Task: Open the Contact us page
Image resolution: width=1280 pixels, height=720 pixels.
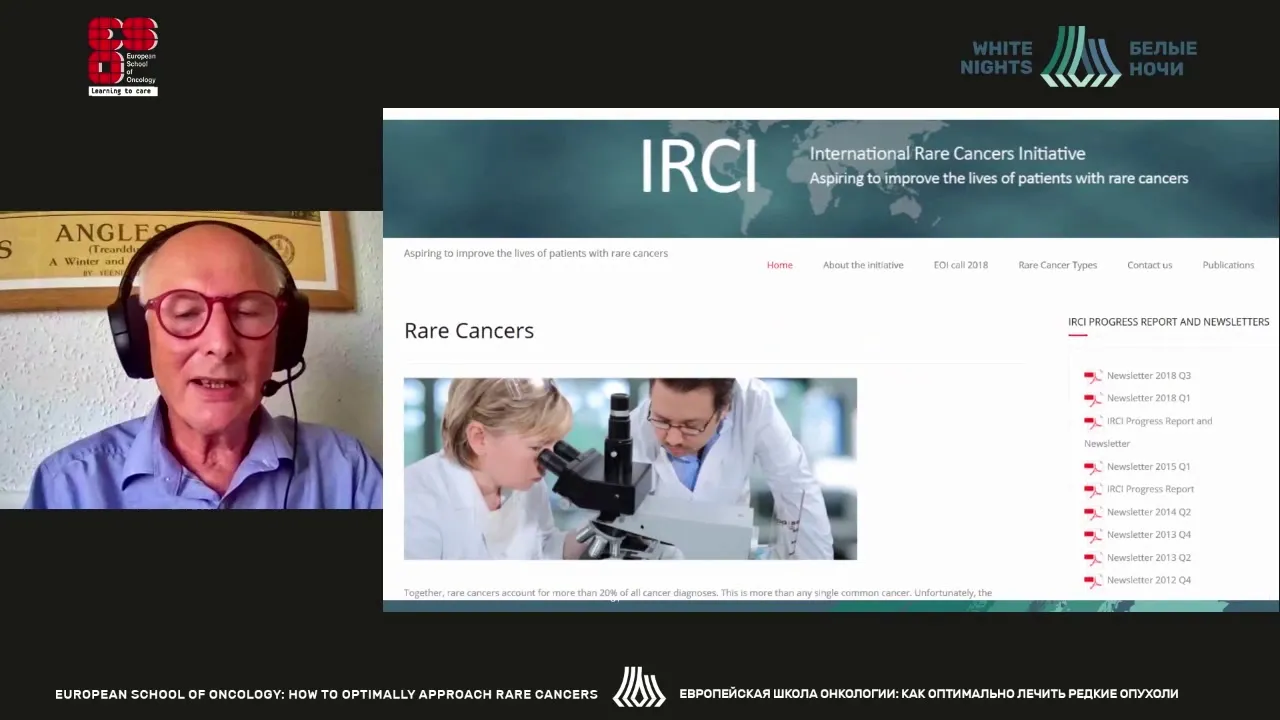Action: pos(1149,265)
